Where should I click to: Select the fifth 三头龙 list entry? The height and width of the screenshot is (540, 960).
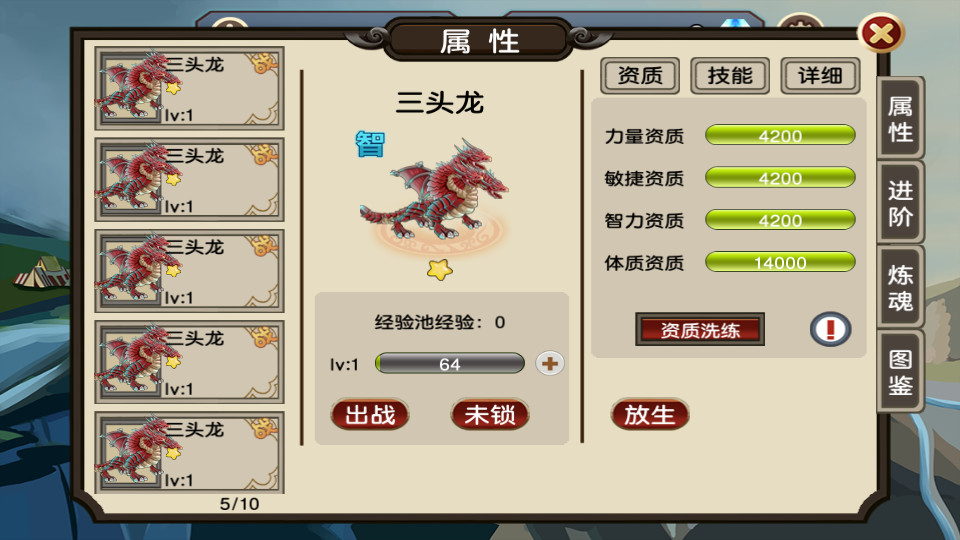click(x=189, y=452)
